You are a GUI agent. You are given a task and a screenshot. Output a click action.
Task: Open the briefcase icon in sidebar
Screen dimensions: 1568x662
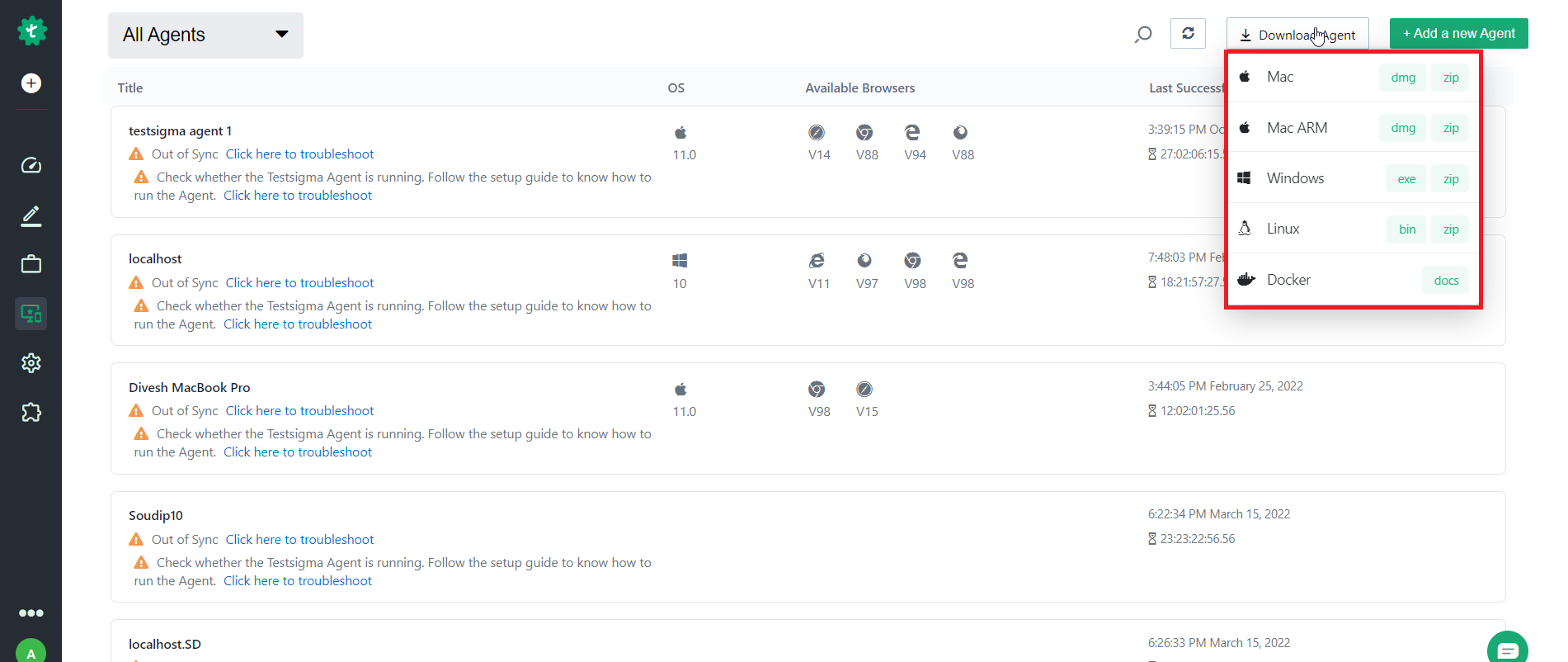31,264
